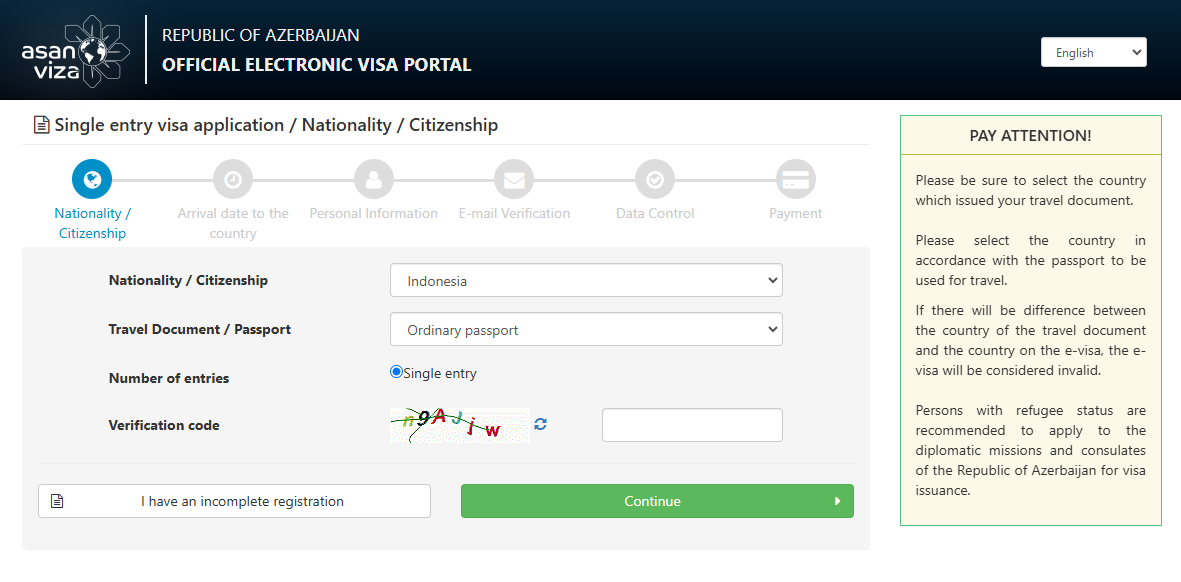The height and width of the screenshot is (582, 1181).
Task: Click the E-mail Verification envelope step icon
Action: pos(514,179)
